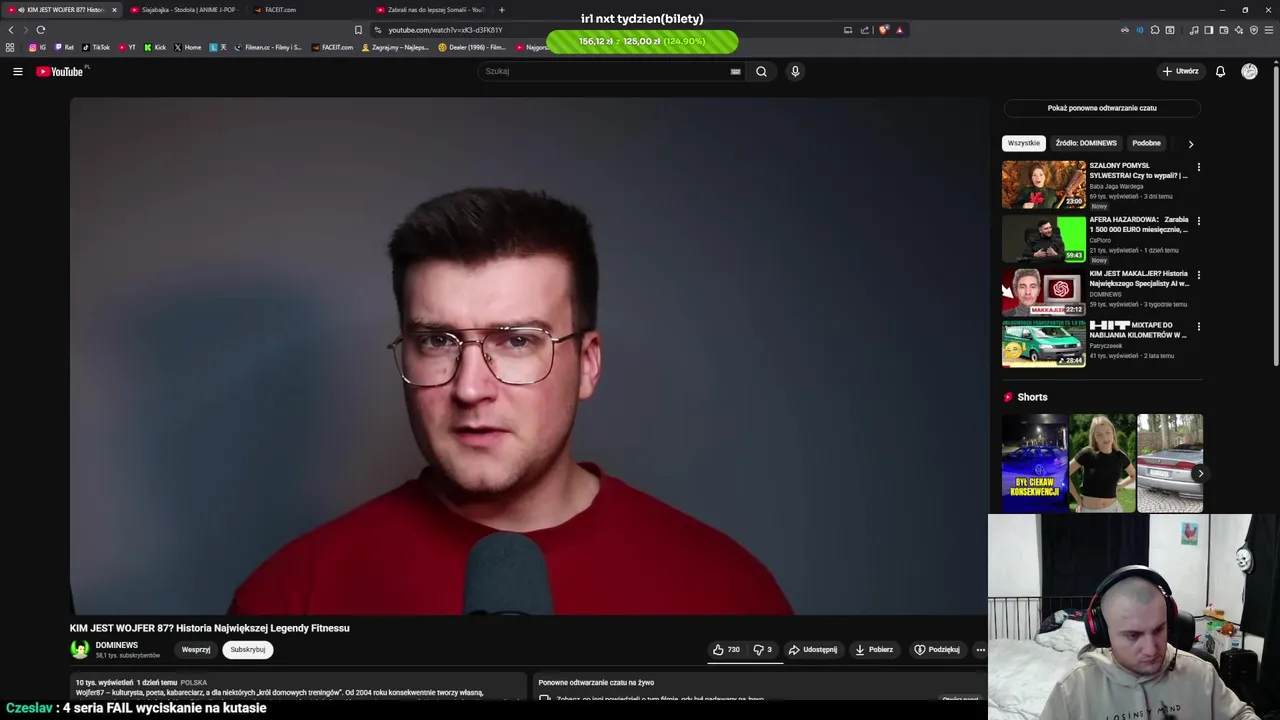The image size is (1280, 720).
Task: Start voice search with microphone icon
Action: point(795,71)
